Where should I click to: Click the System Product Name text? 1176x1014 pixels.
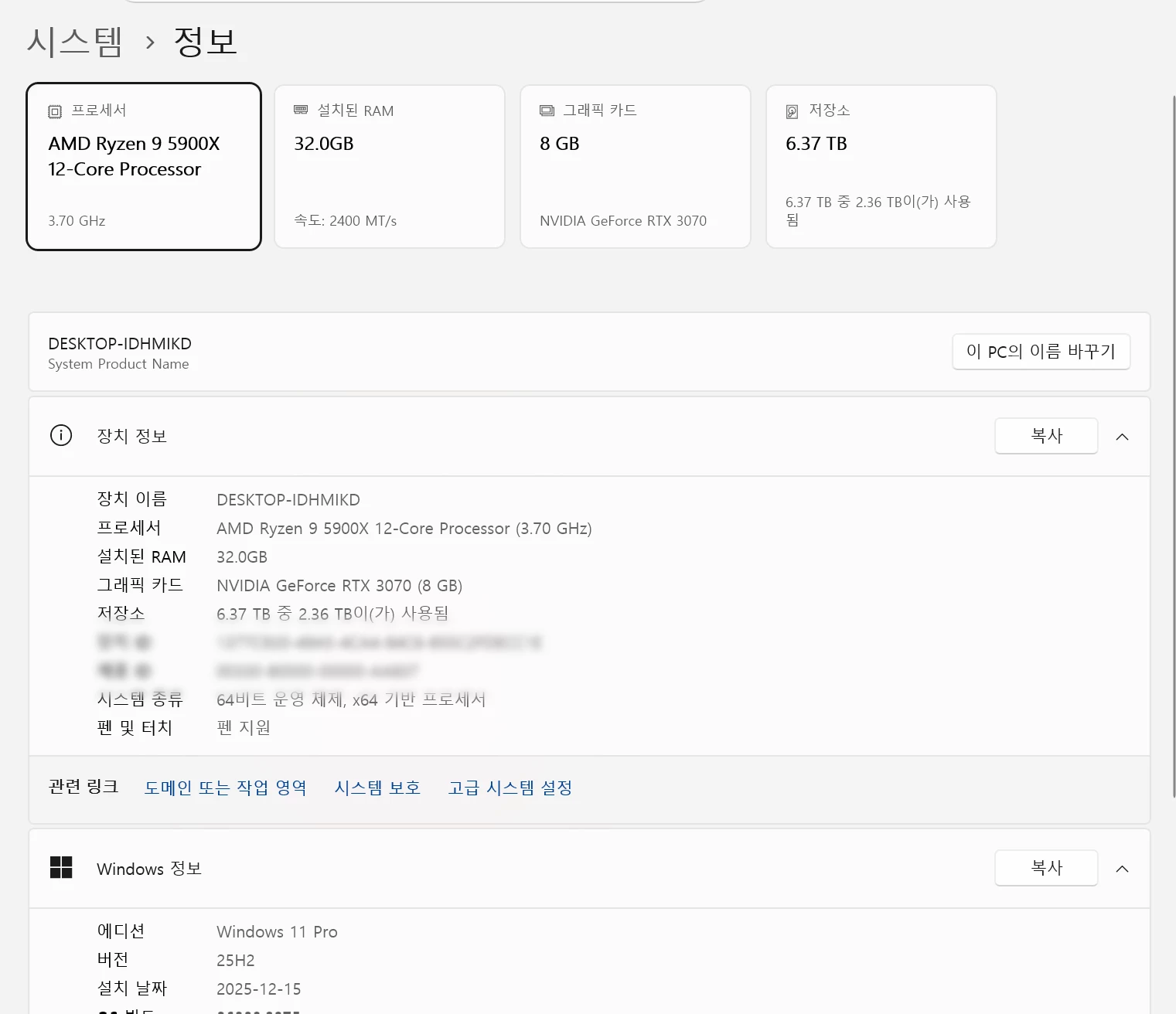coord(118,364)
